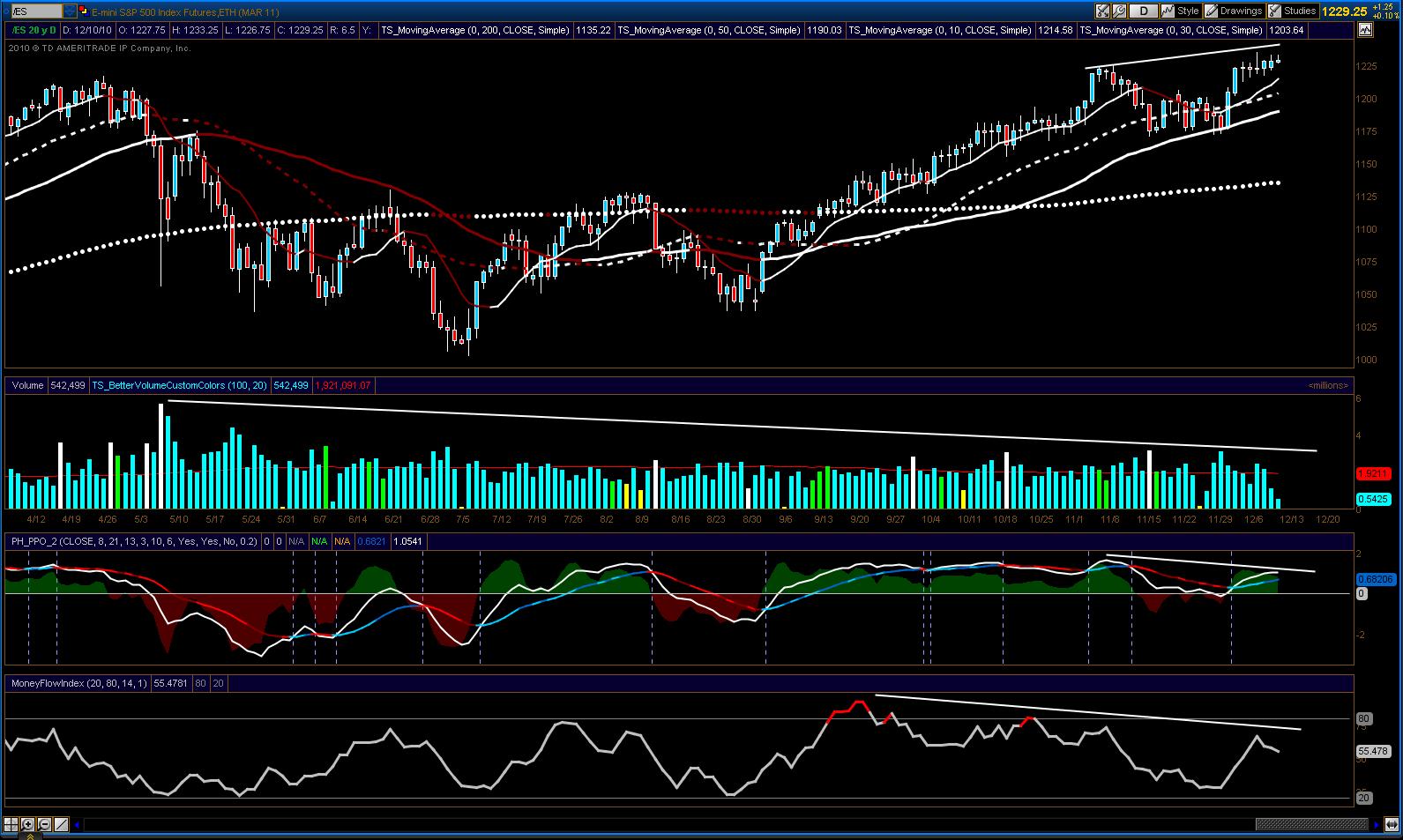Click the TS_MovingAverage 200 study label

pyautogui.click(x=476, y=30)
